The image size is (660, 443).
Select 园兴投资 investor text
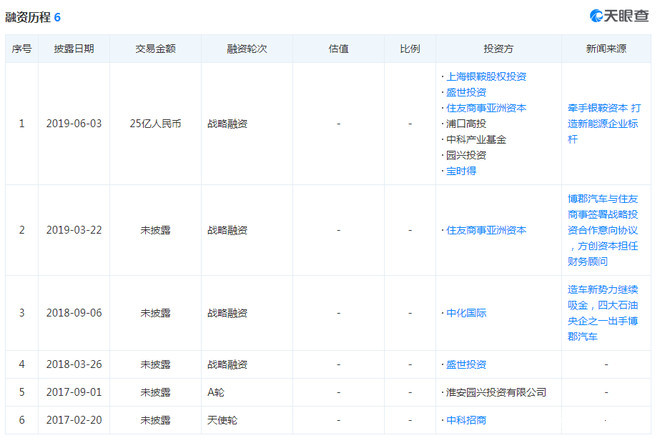coord(466,155)
